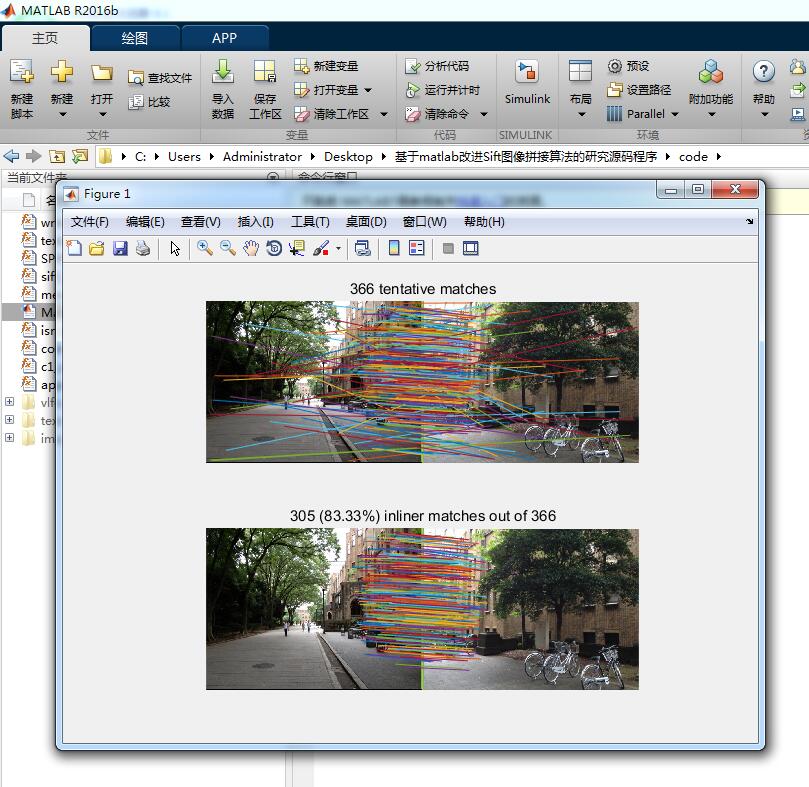809x787 pixels.
Task: Insert a legend via toolbar icon
Action: pyautogui.click(x=416, y=249)
